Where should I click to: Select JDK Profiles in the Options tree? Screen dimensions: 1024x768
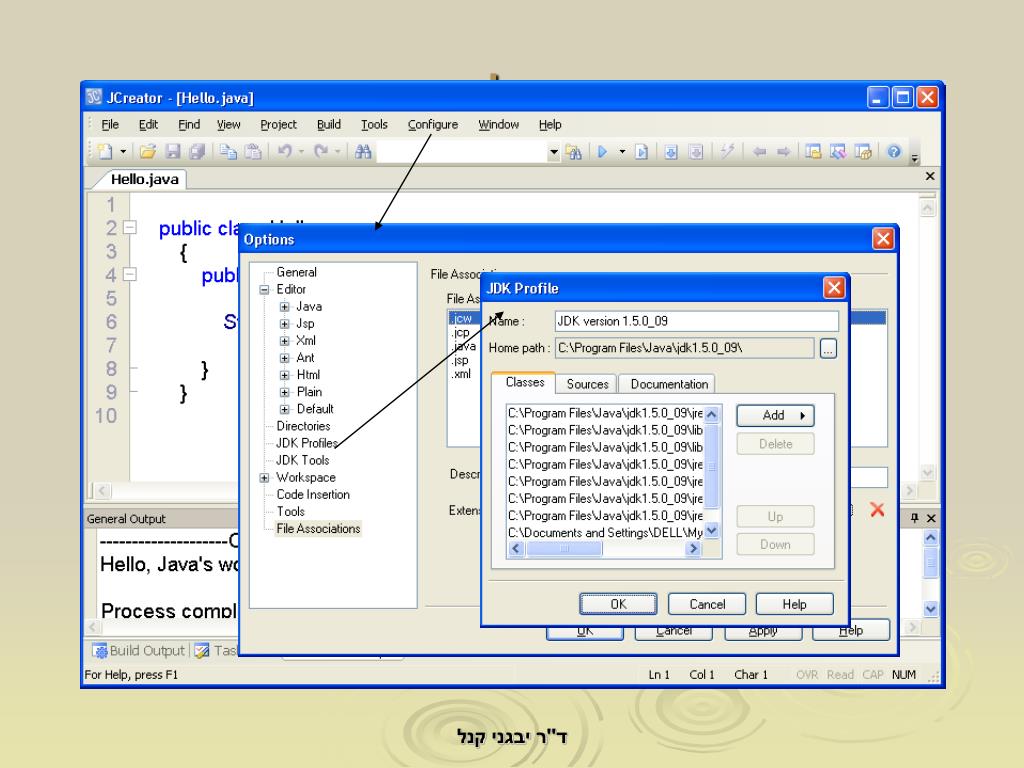[x=306, y=443]
